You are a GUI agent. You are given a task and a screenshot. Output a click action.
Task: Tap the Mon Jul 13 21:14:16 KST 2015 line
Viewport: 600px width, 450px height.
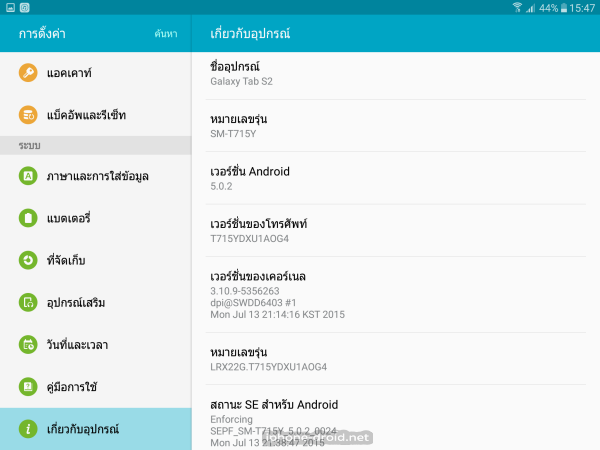click(277, 315)
